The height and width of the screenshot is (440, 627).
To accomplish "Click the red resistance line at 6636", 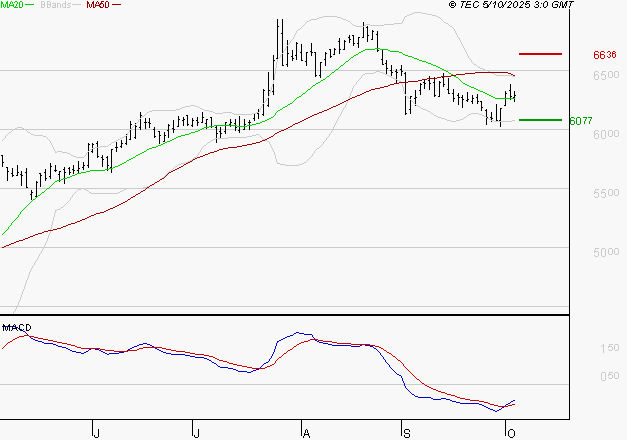I will (x=541, y=53).
